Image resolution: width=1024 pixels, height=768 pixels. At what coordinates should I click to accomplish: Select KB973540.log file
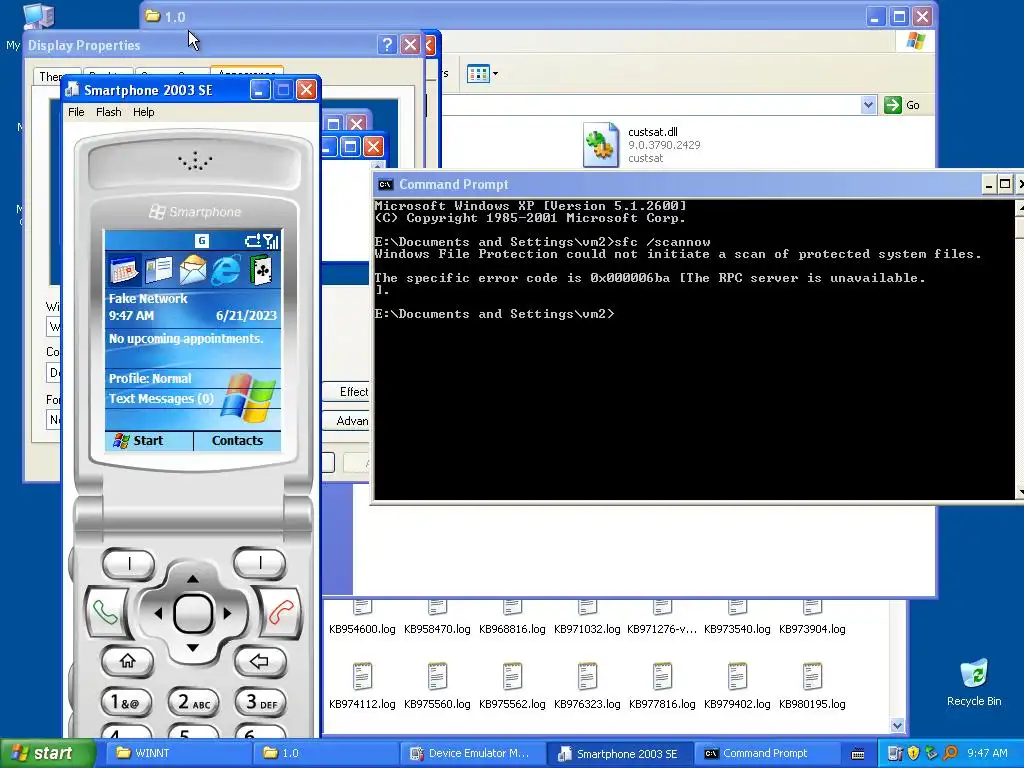click(x=737, y=618)
